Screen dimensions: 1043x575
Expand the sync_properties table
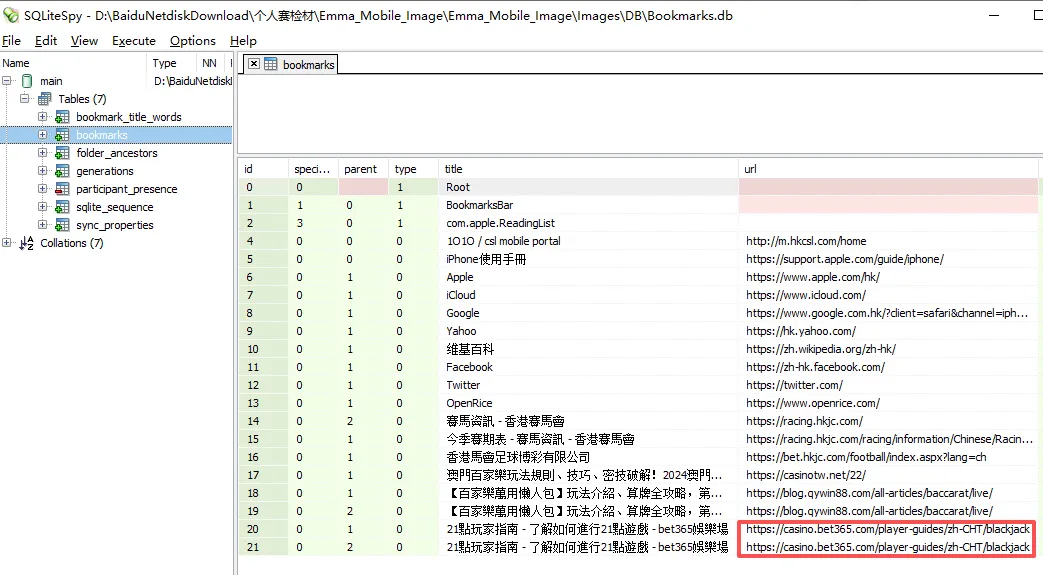(43, 224)
